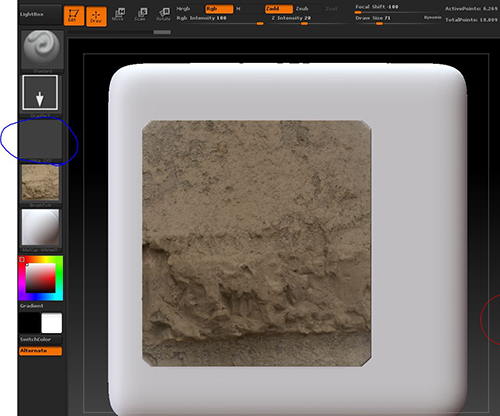
Task: Click the Gradient button
Action: [40, 306]
